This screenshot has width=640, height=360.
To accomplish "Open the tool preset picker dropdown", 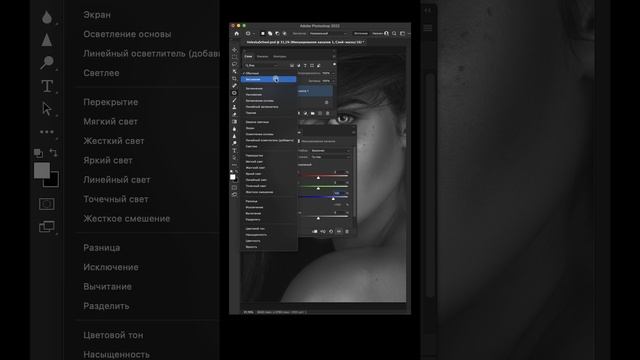I will [x=250, y=33].
